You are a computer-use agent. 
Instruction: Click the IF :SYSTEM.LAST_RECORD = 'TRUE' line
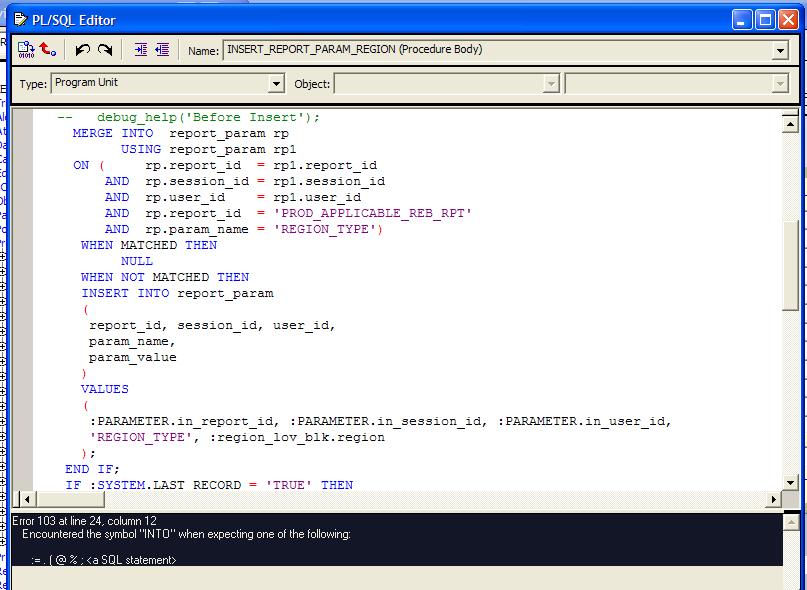[209, 485]
